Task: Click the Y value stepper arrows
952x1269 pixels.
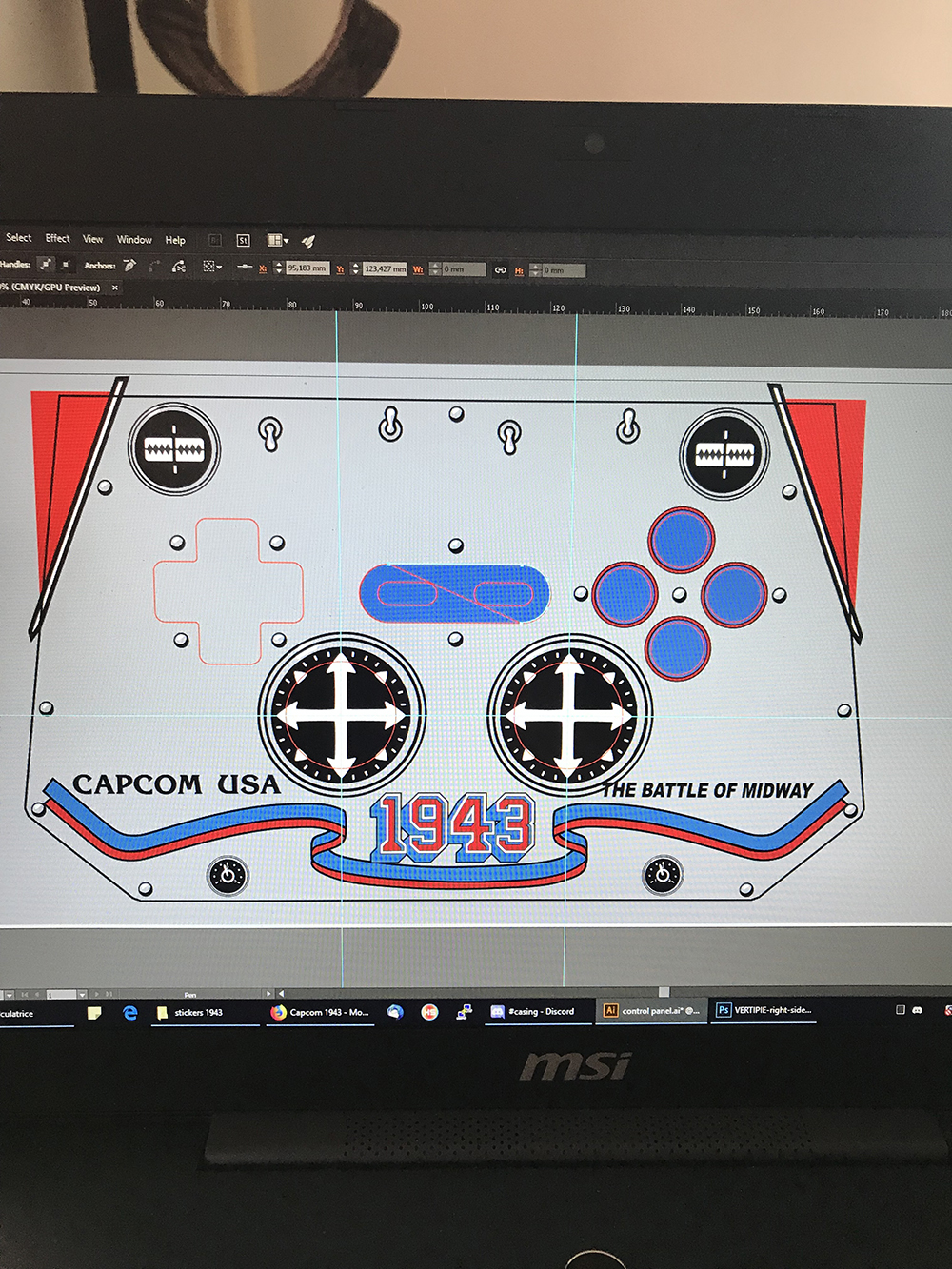Action: [355, 269]
